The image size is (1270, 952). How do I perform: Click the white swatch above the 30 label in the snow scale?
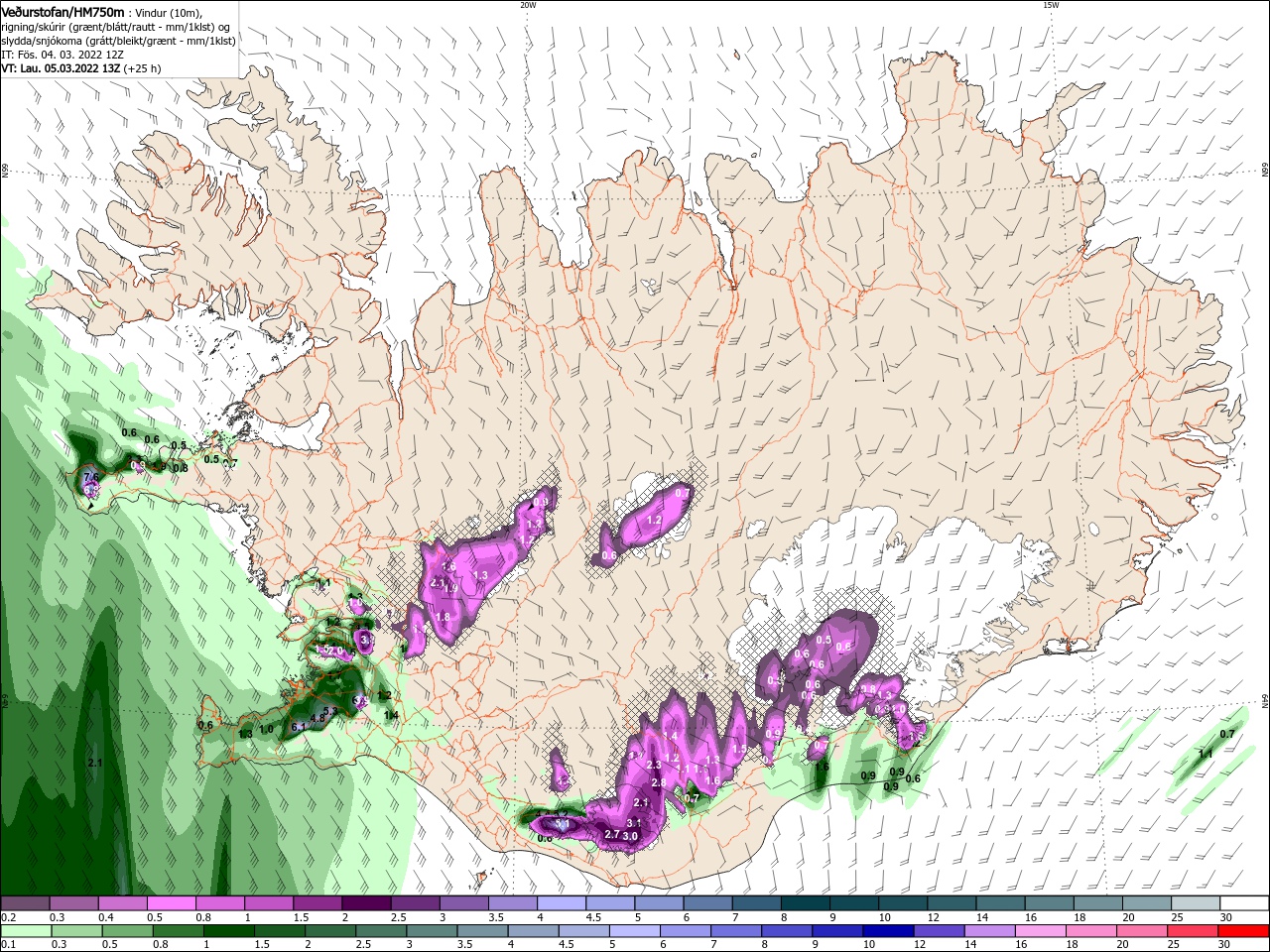pos(1243,903)
